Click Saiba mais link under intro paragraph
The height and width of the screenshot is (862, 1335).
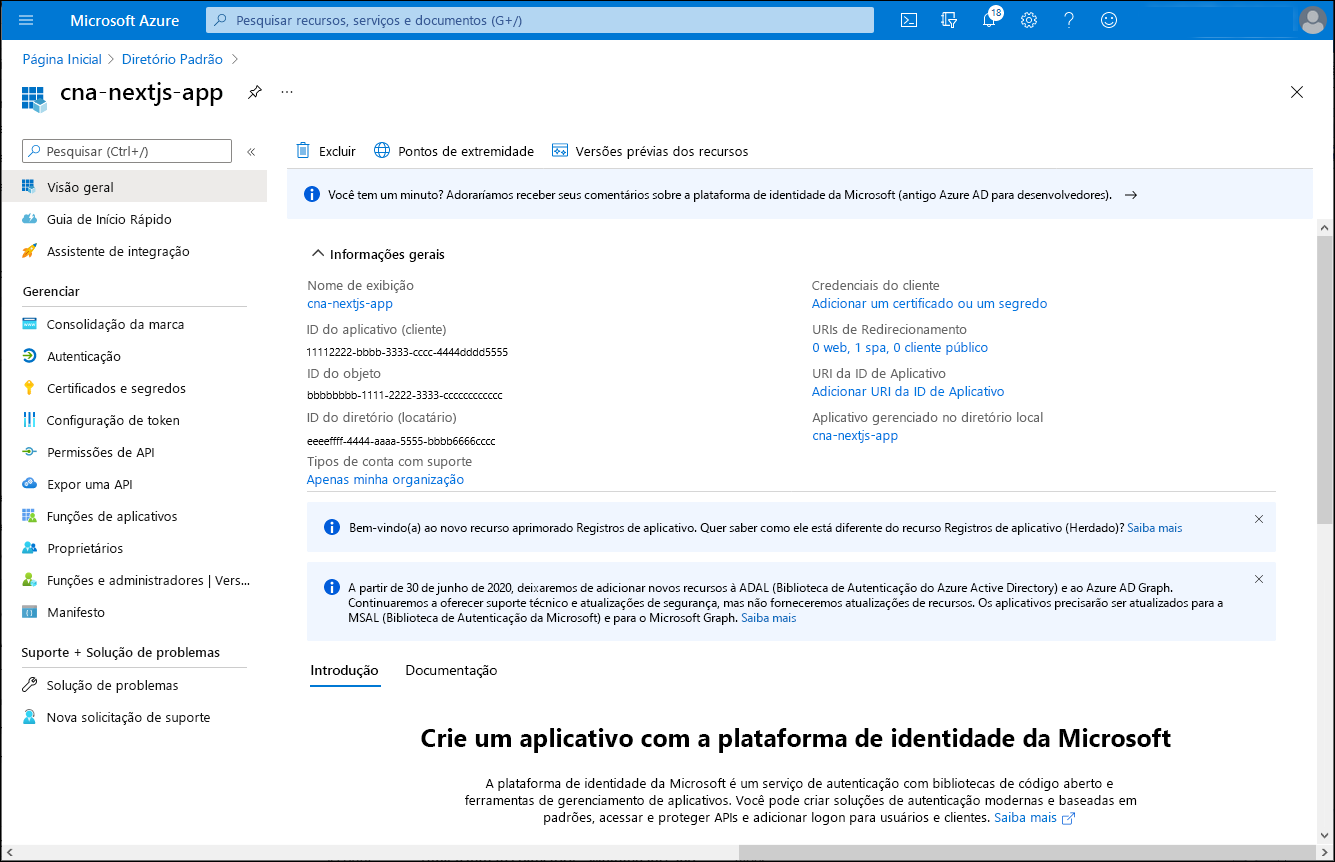coord(1034,817)
